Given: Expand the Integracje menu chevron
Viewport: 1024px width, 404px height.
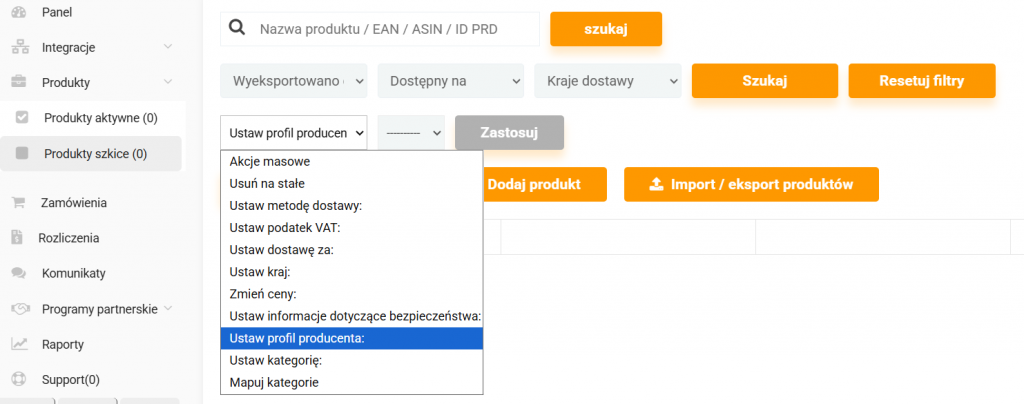Looking at the screenshot, I should 168,47.
